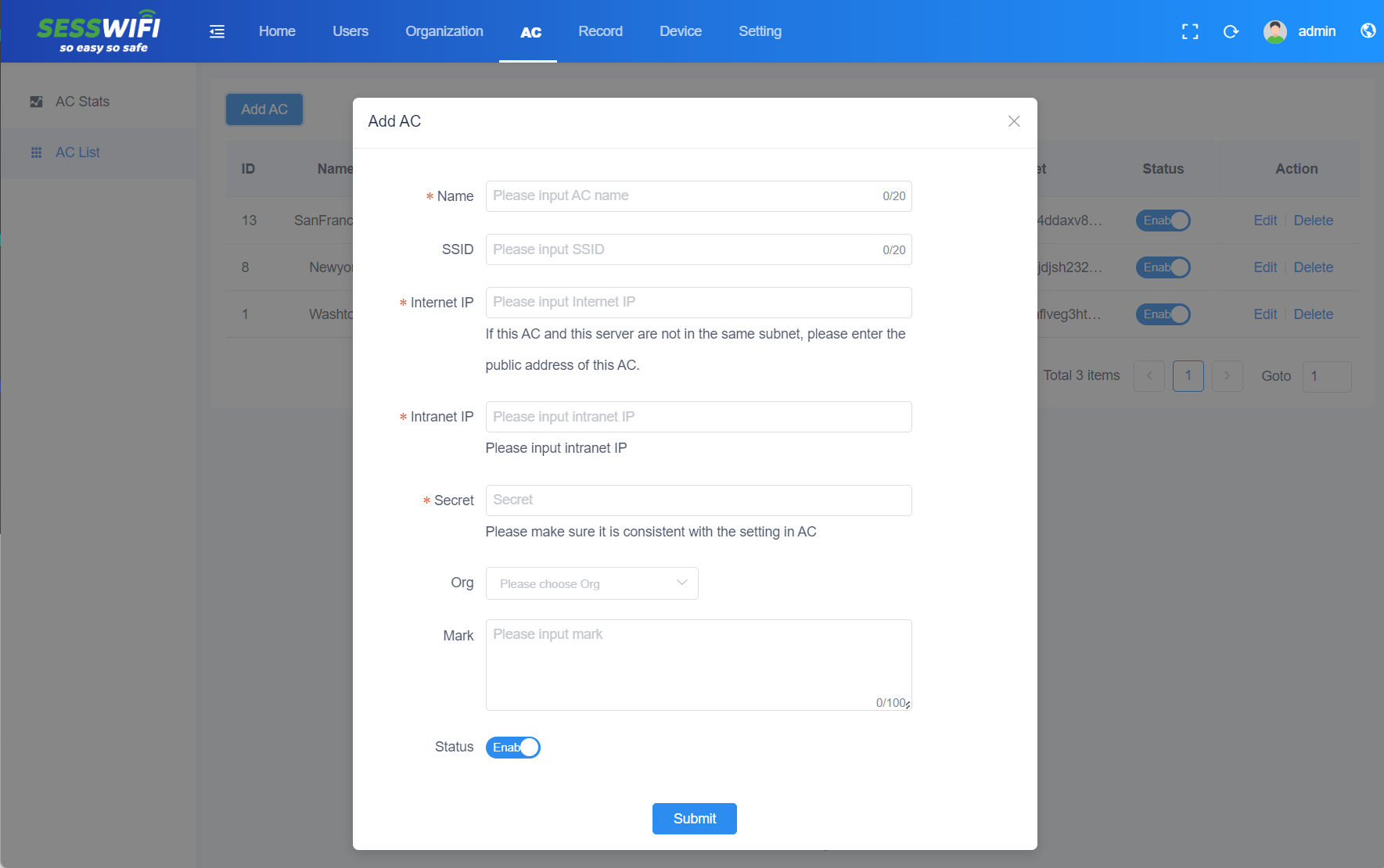Click the AC Stats chart icon
This screenshot has width=1384, height=868.
36,102
